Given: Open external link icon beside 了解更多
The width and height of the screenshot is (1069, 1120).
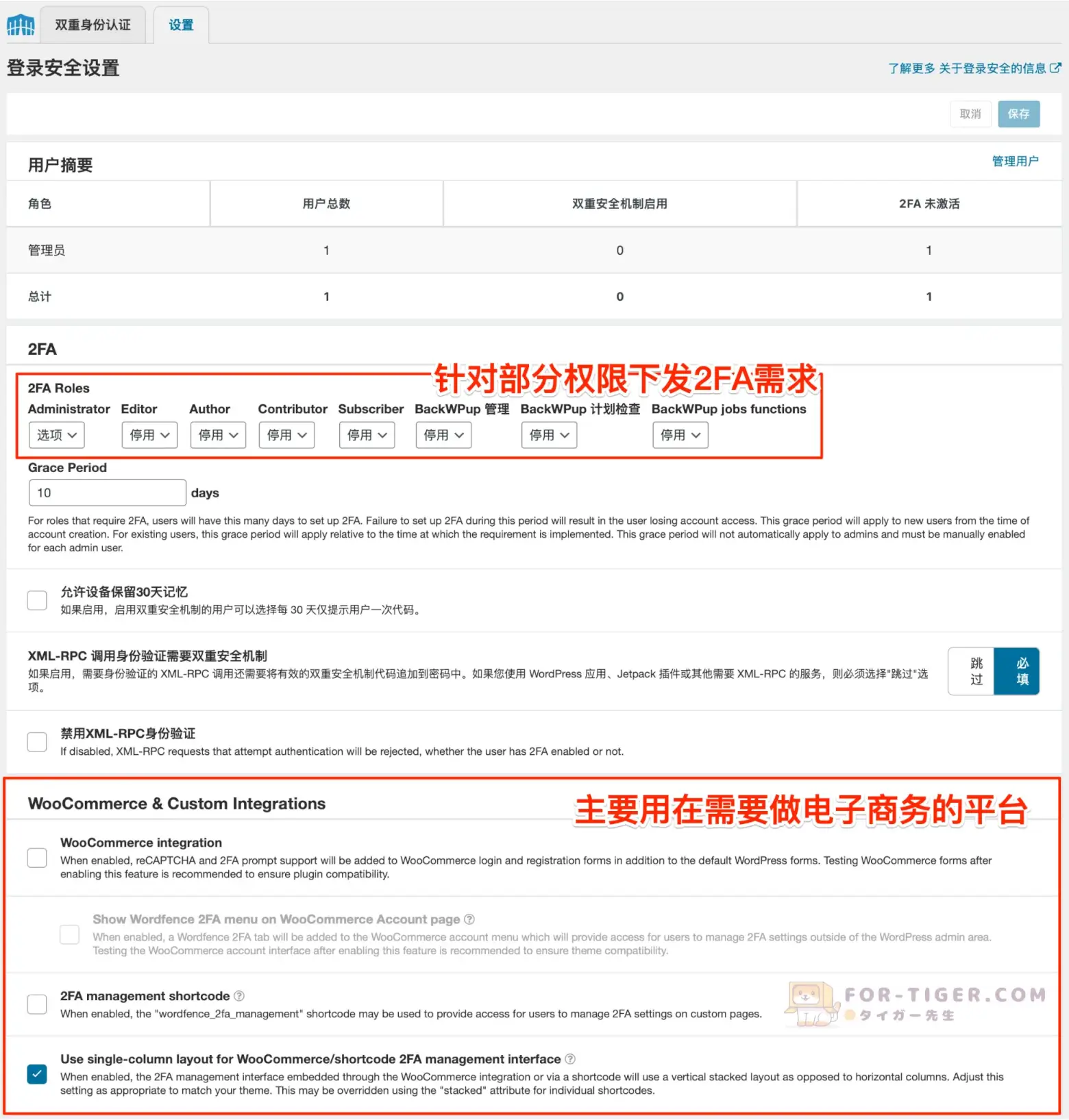Looking at the screenshot, I should point(1055,68).
